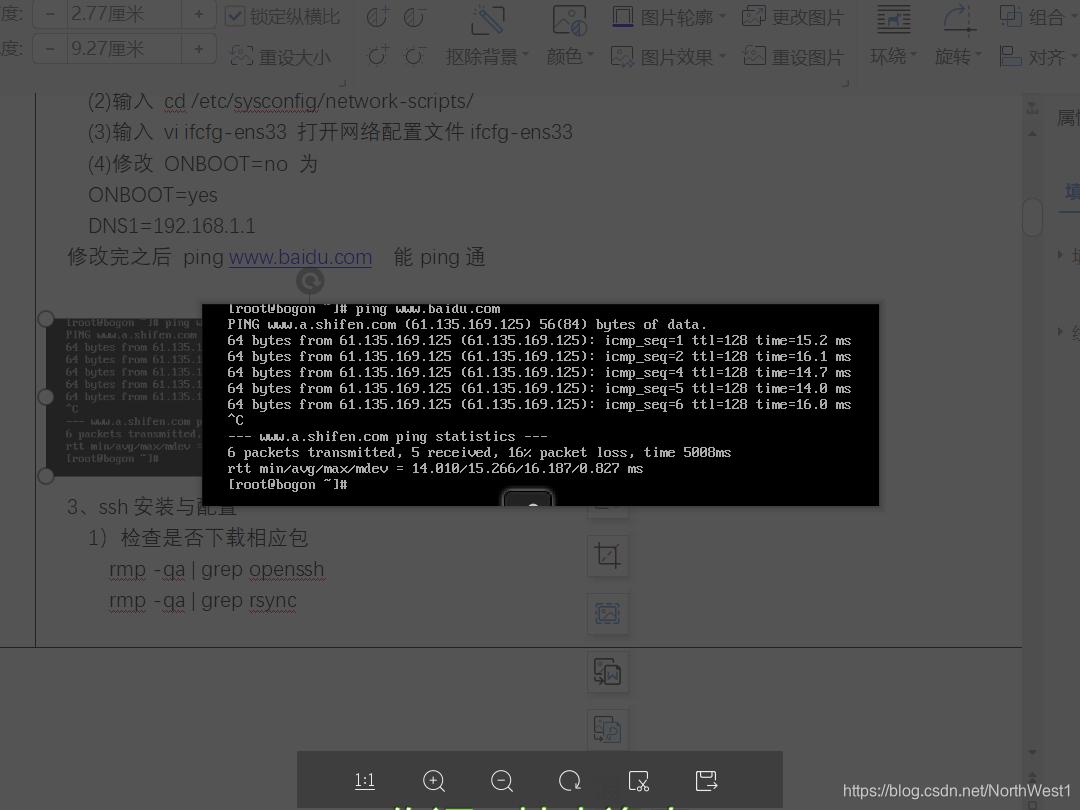Image resolution: width=1080 pixels, height=810 pixels.
Task: Click the heading '1）检查是否下载相应包'
Action: 198,538
